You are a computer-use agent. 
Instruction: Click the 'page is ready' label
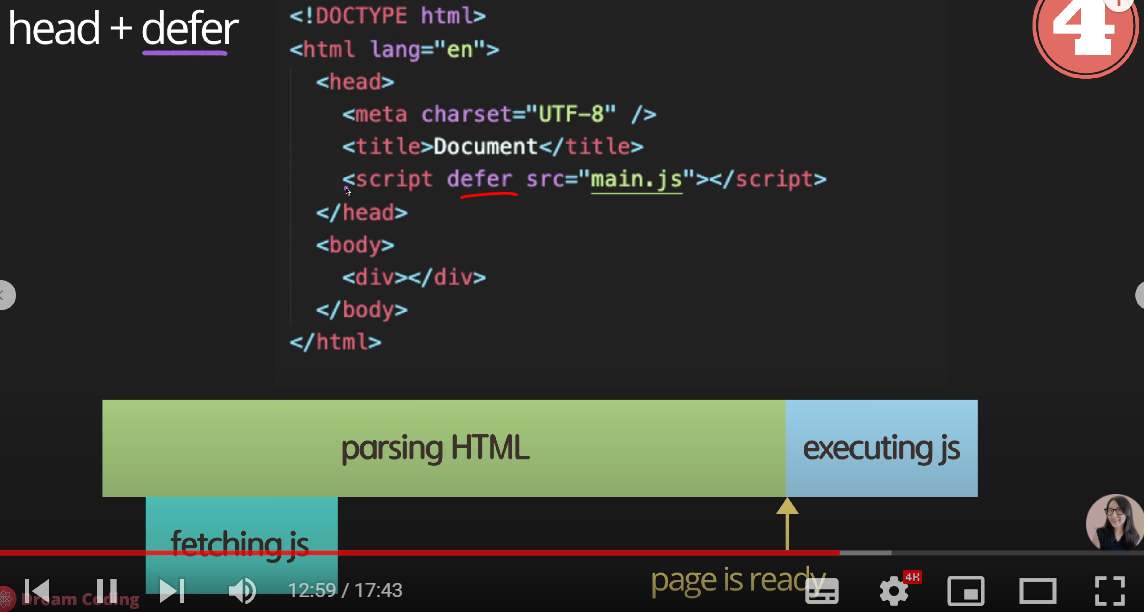coord(738,581)
